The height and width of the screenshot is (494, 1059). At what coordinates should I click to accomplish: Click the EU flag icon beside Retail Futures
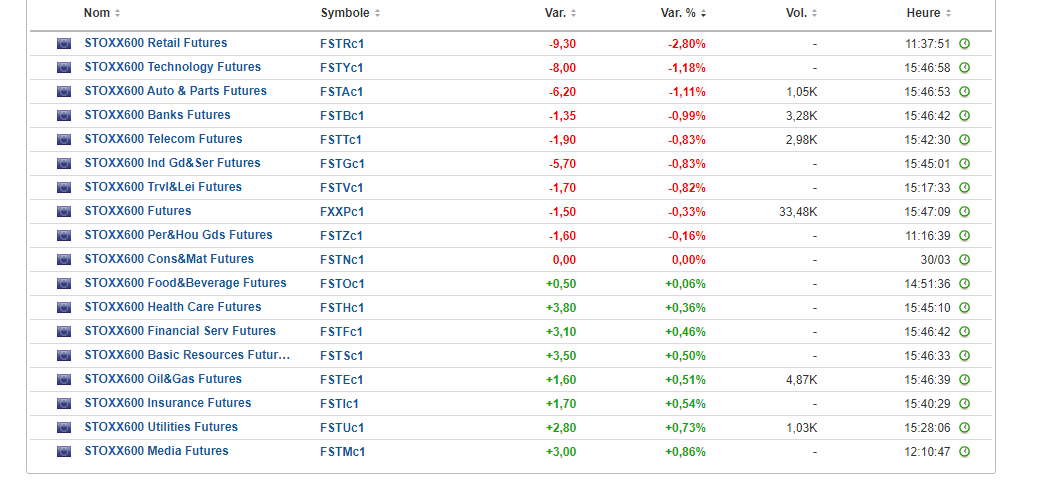tap(64, 44)
